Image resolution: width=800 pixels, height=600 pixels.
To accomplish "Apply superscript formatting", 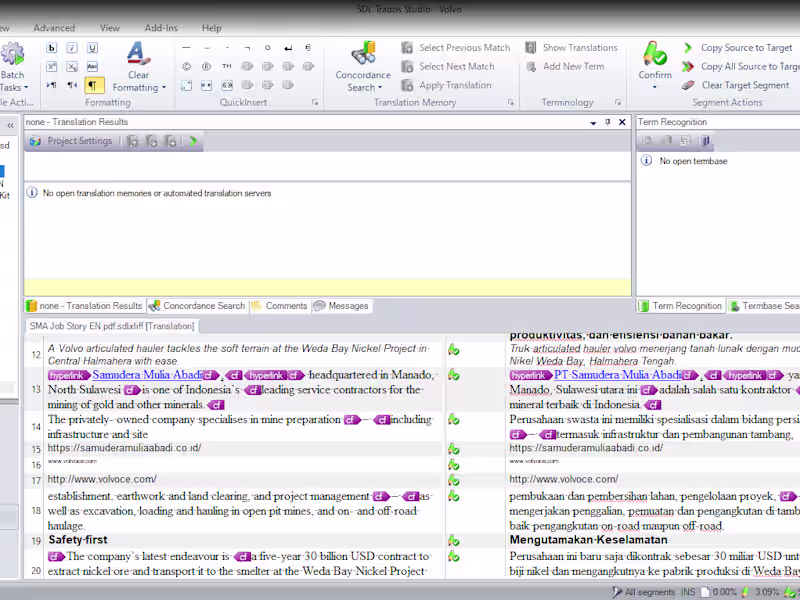I will tap(52, 66).
